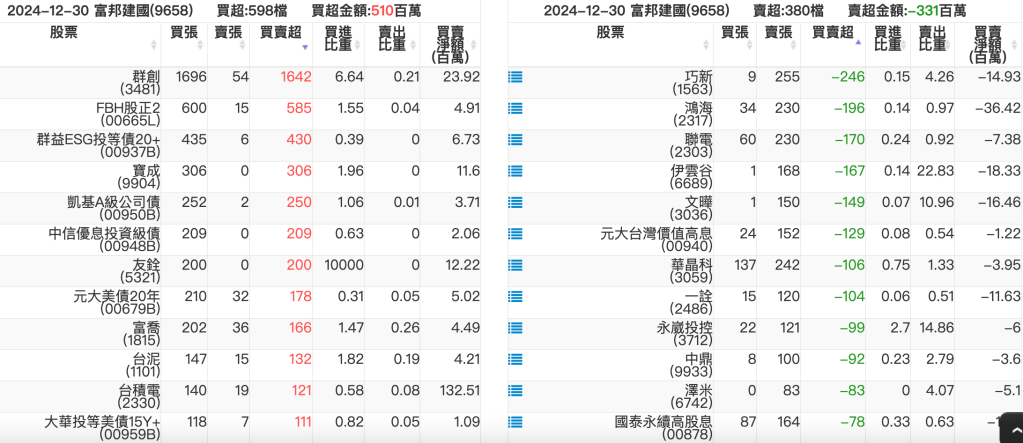Open the list icon beside 元大台灣價值高息
This screenshot has width=1023, height=443.
pos(515,234)
